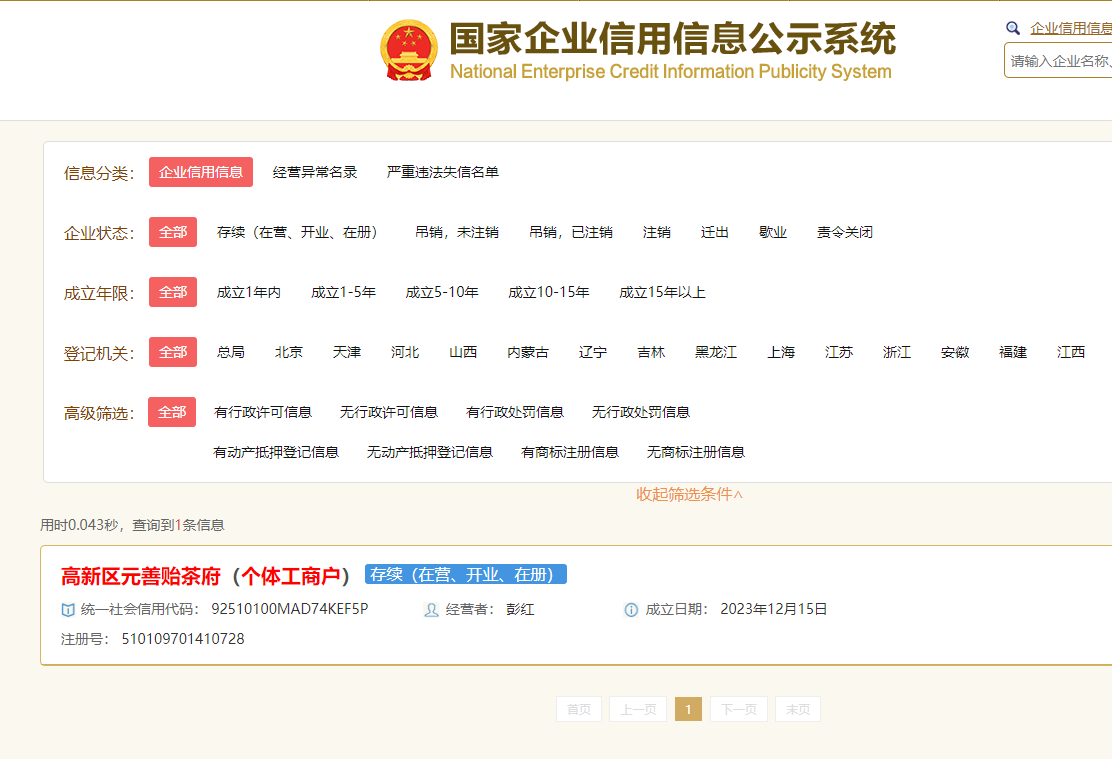This screenshot has width=1112, height=759.
Task: Select 全部 under 高级筛选
Action: [172, 412]
